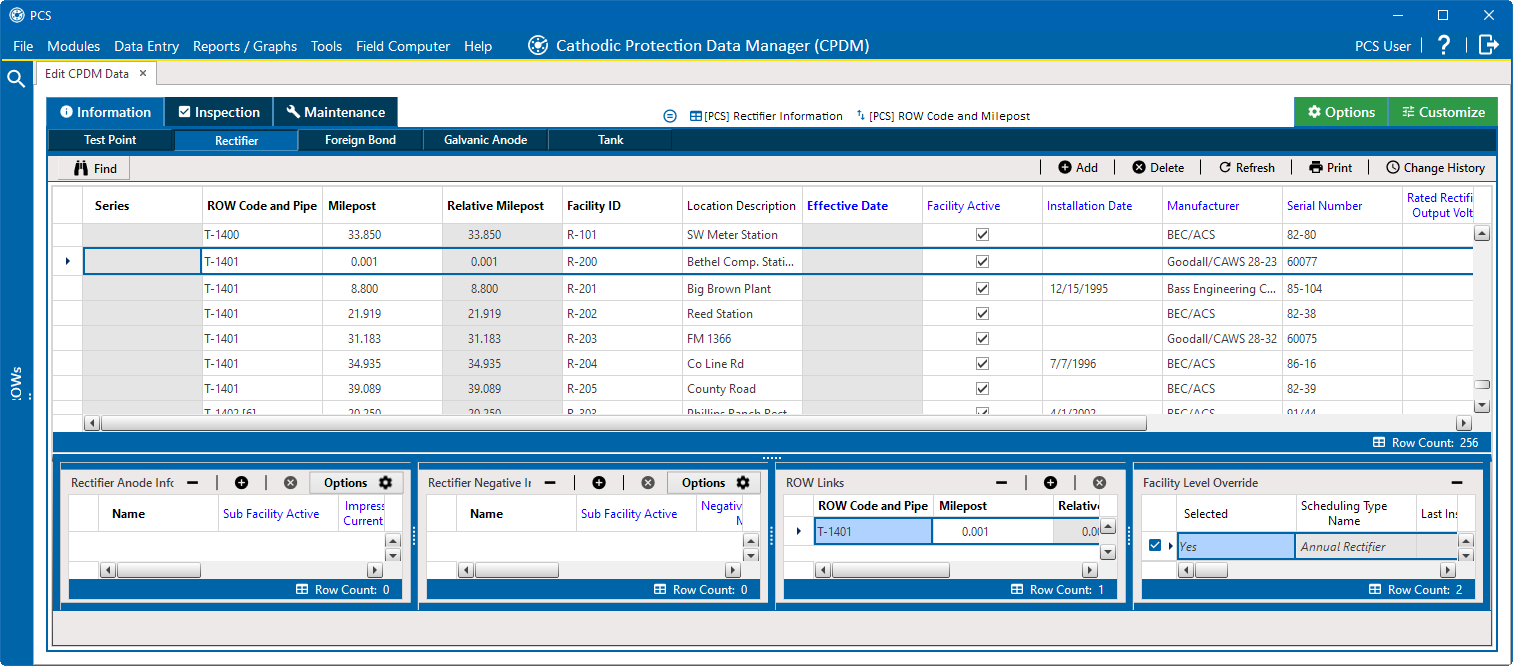Print the rectifier grid
Screen dimensions: 1513x666
click(1330, 168)
